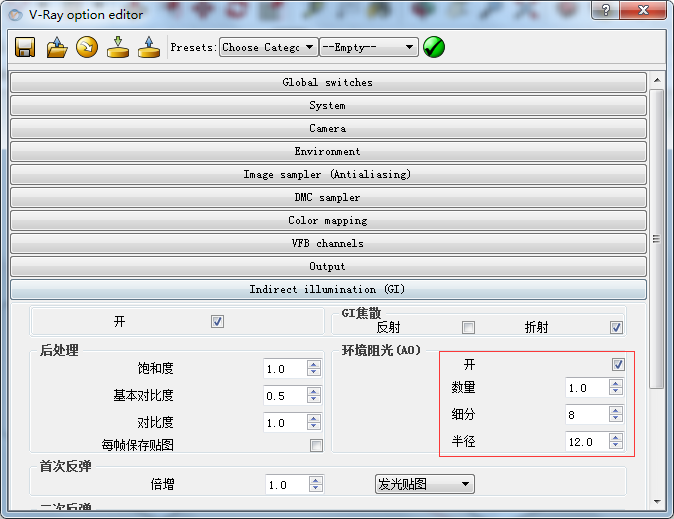Expand the Environment rollout
Screen dimensions: 674x519
[328, 151]
